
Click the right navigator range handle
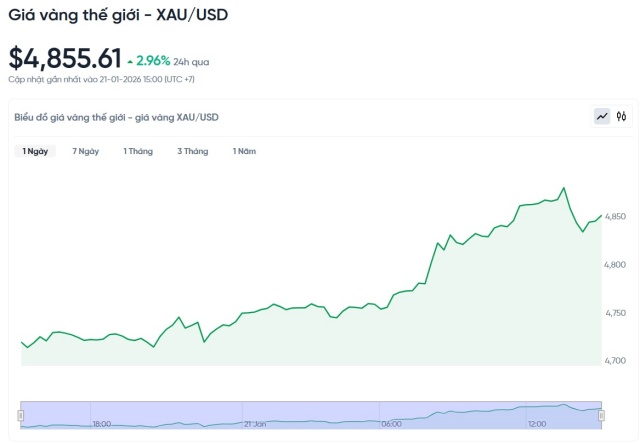point(601,414)
